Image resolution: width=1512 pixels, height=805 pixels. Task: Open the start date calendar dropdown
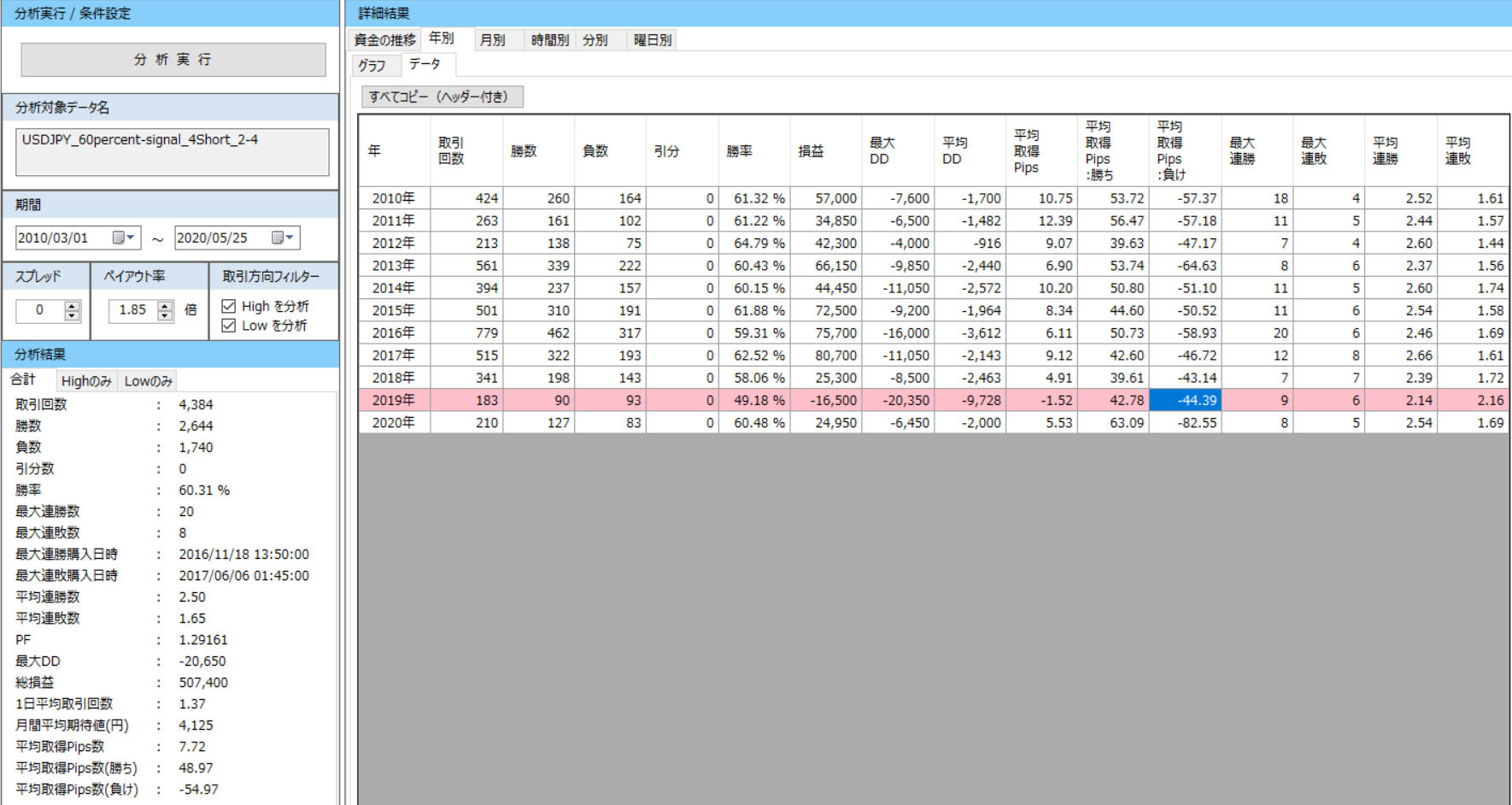tap(125, 238)
